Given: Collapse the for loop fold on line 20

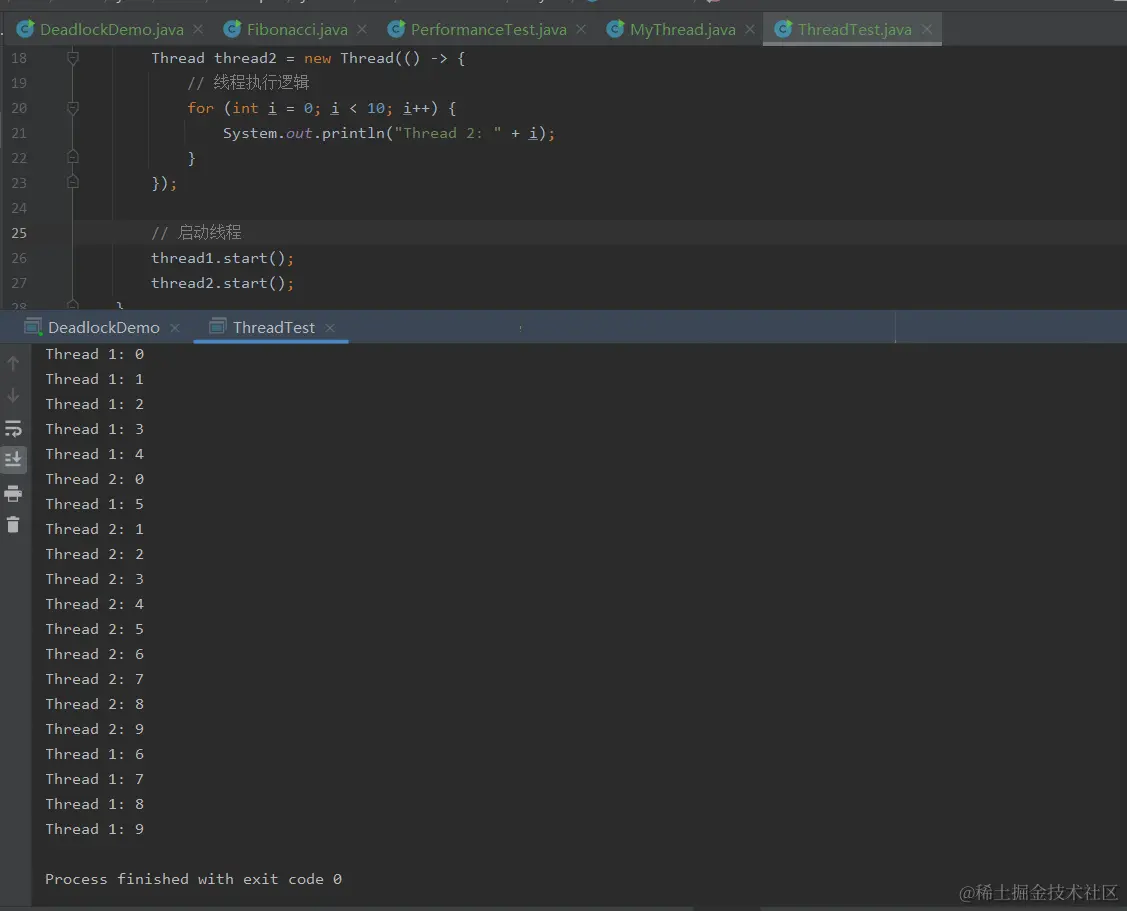Looking at the screenshot, I should pos(73,108).
